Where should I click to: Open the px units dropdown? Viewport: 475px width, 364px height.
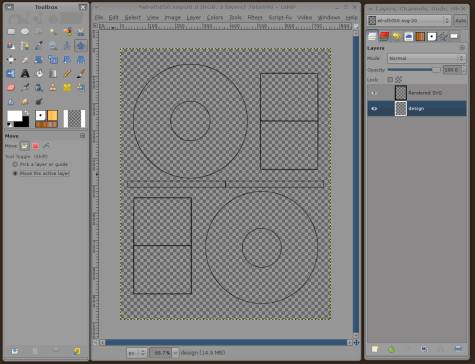point(137,353)
